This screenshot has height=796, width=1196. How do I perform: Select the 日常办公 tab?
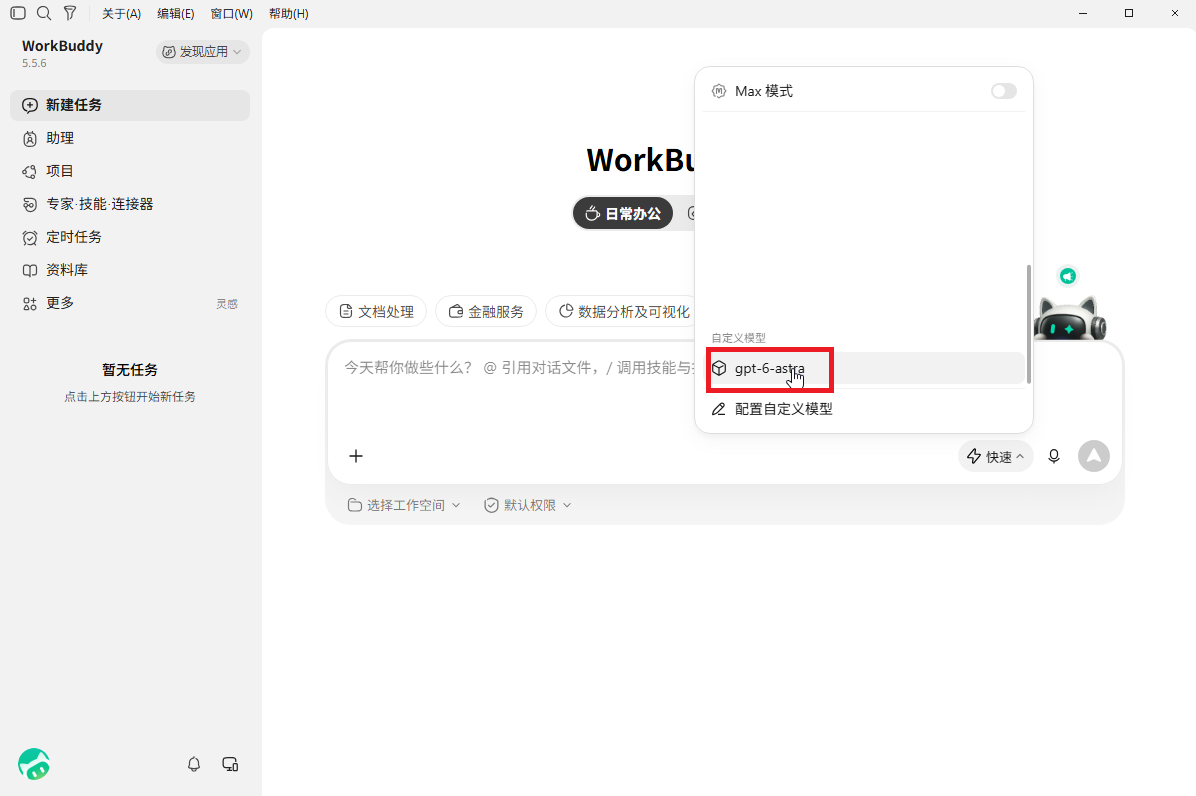(x=622, y=213)
